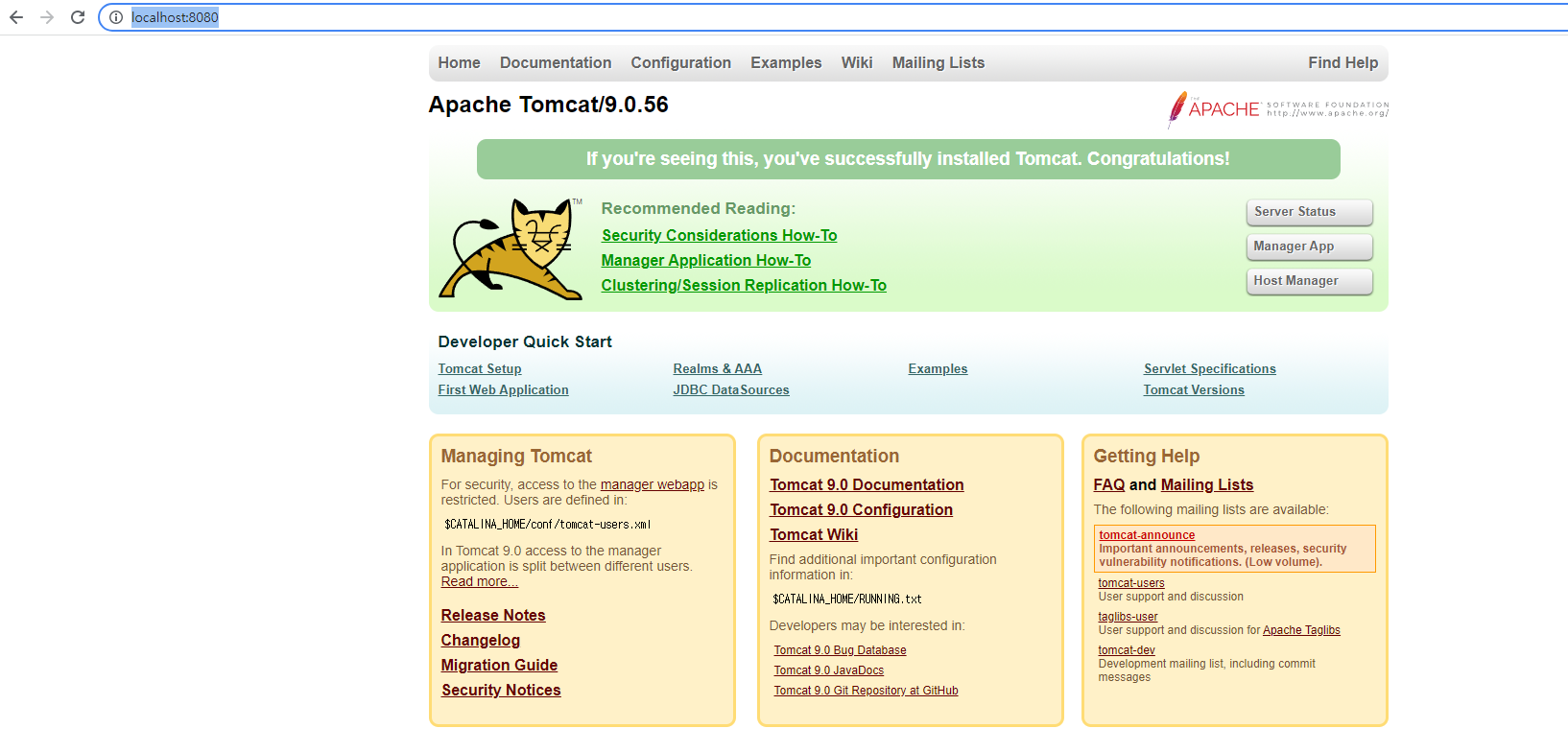1568x752 pixels.
Task: Click the Recommended Reading heading
Action: pos(698,208)
